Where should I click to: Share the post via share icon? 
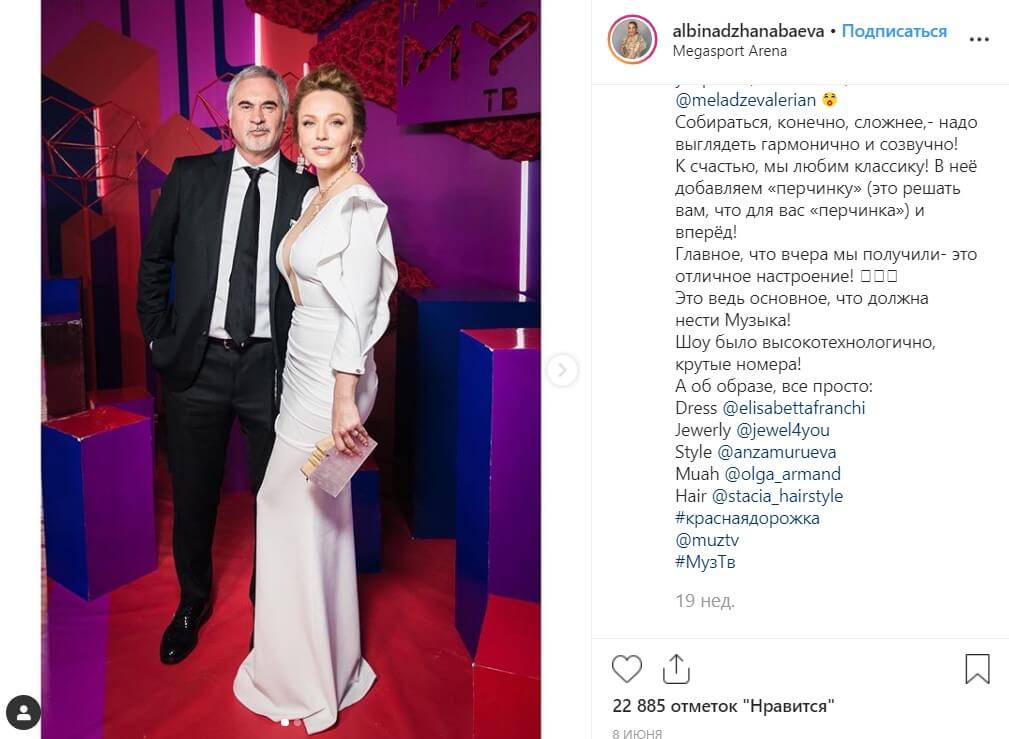[676, 669]
